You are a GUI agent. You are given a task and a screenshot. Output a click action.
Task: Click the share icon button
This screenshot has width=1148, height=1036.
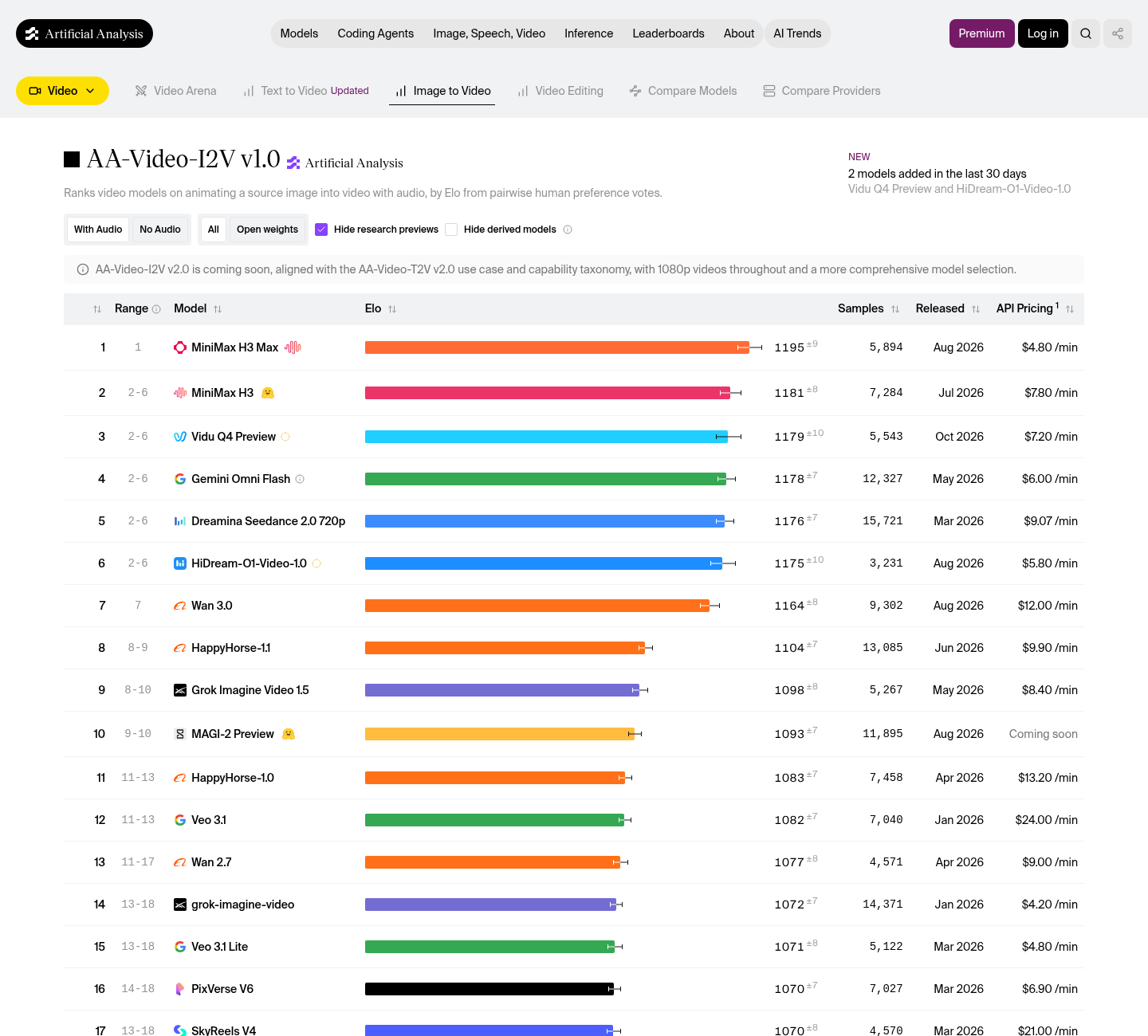coord(1118,33)
